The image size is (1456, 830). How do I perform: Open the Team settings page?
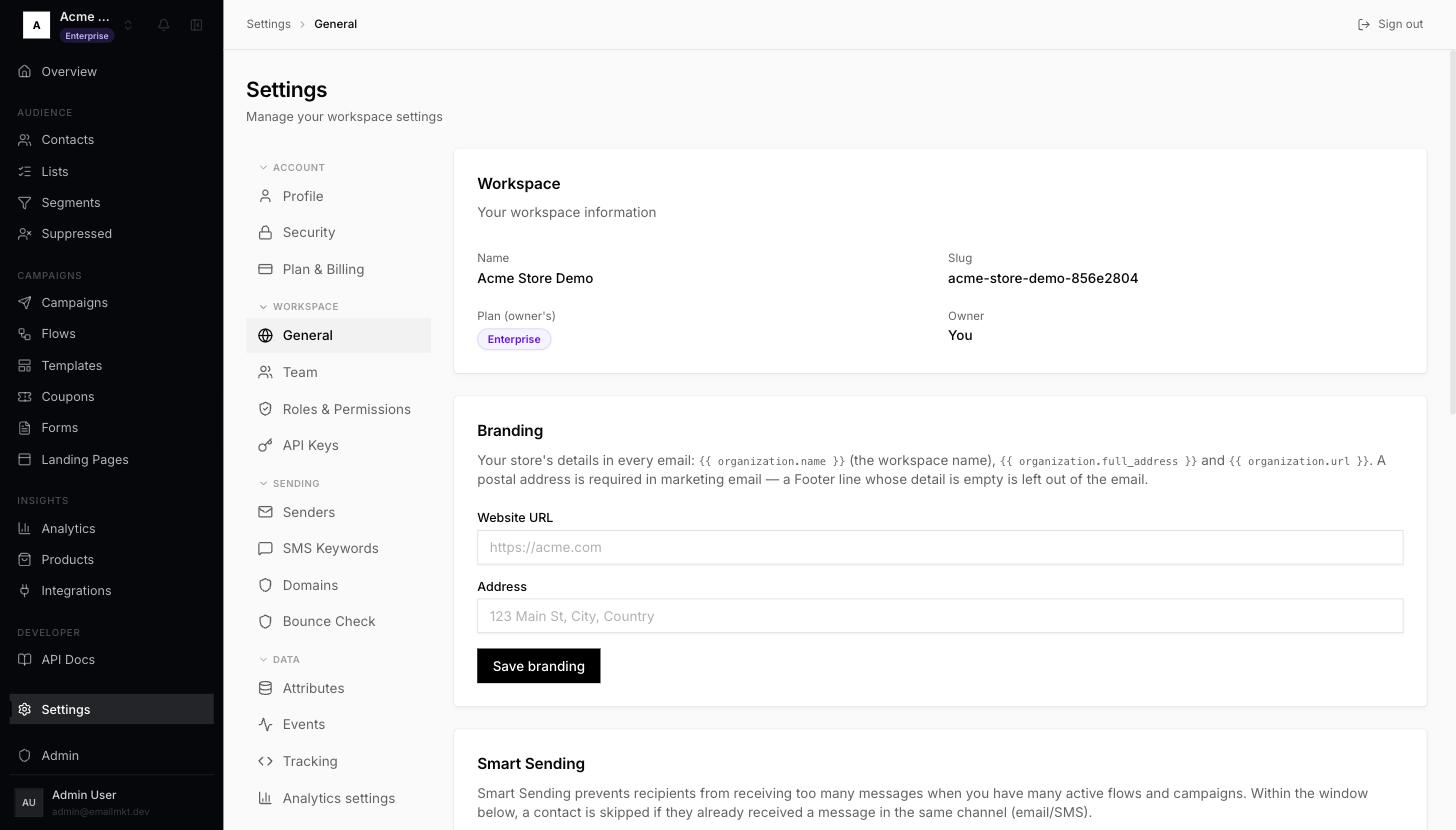click(x=338, y=373)
